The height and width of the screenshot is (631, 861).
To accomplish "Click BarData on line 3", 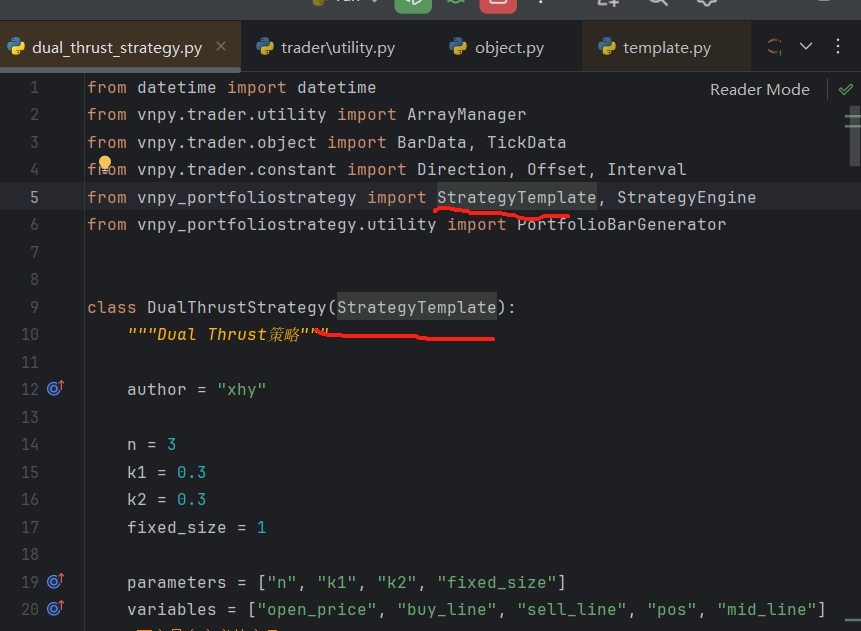I will [x=432, y=142].
